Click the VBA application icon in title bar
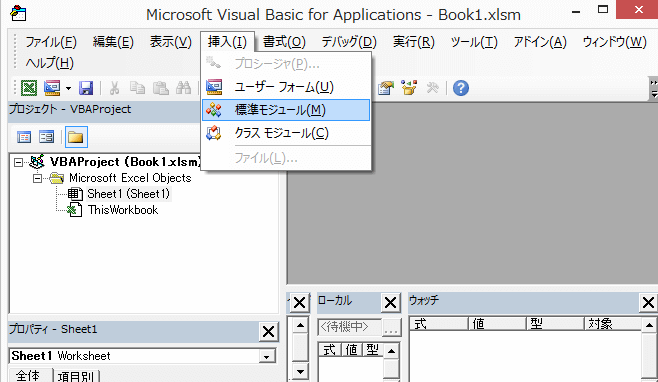The height and width of the screenshot is (382, 658). [18, 14]
